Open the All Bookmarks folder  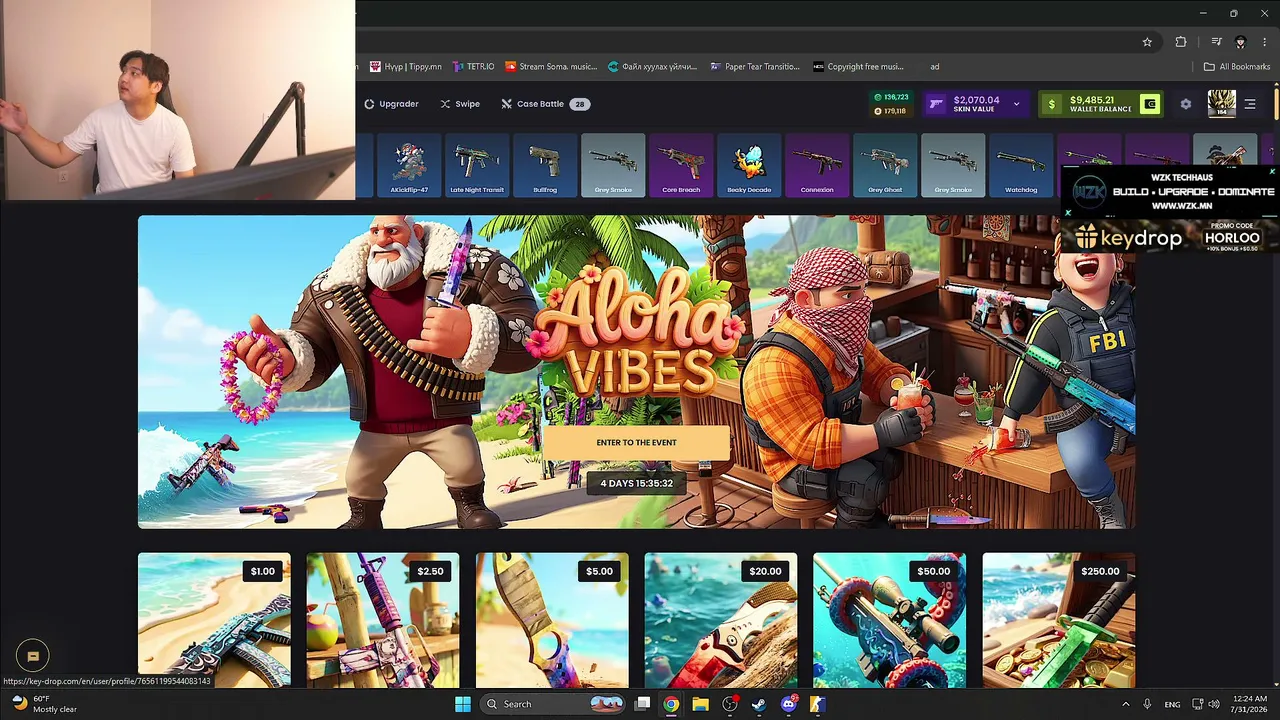pos(1237,67)
